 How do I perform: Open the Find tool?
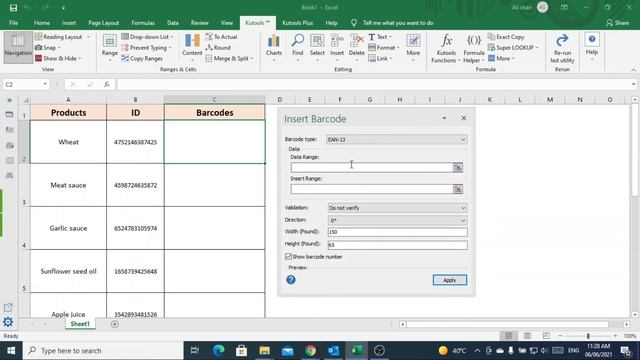click(298, 47)
